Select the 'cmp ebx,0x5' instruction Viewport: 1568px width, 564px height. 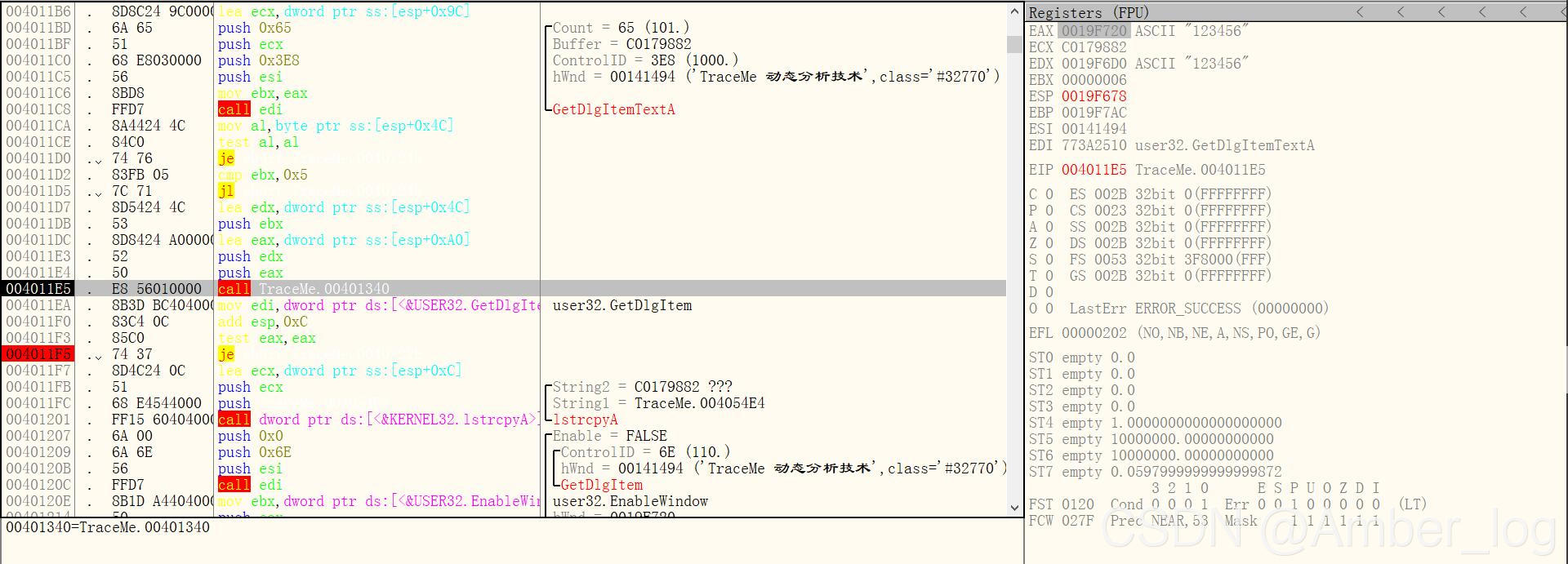[x=263, y=175]
